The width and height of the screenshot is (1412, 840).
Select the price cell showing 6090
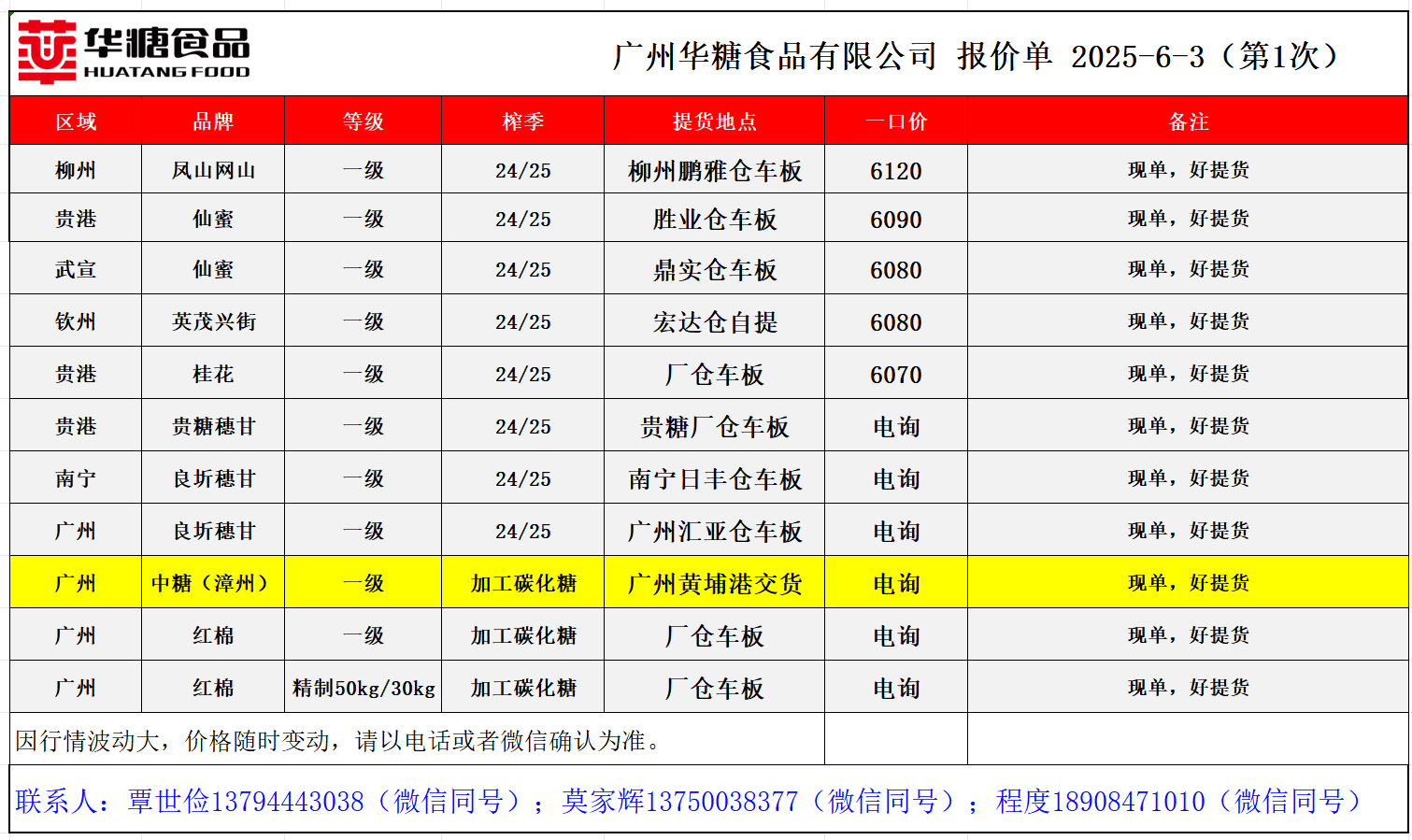pyautogui.click(x=895, y=220)
